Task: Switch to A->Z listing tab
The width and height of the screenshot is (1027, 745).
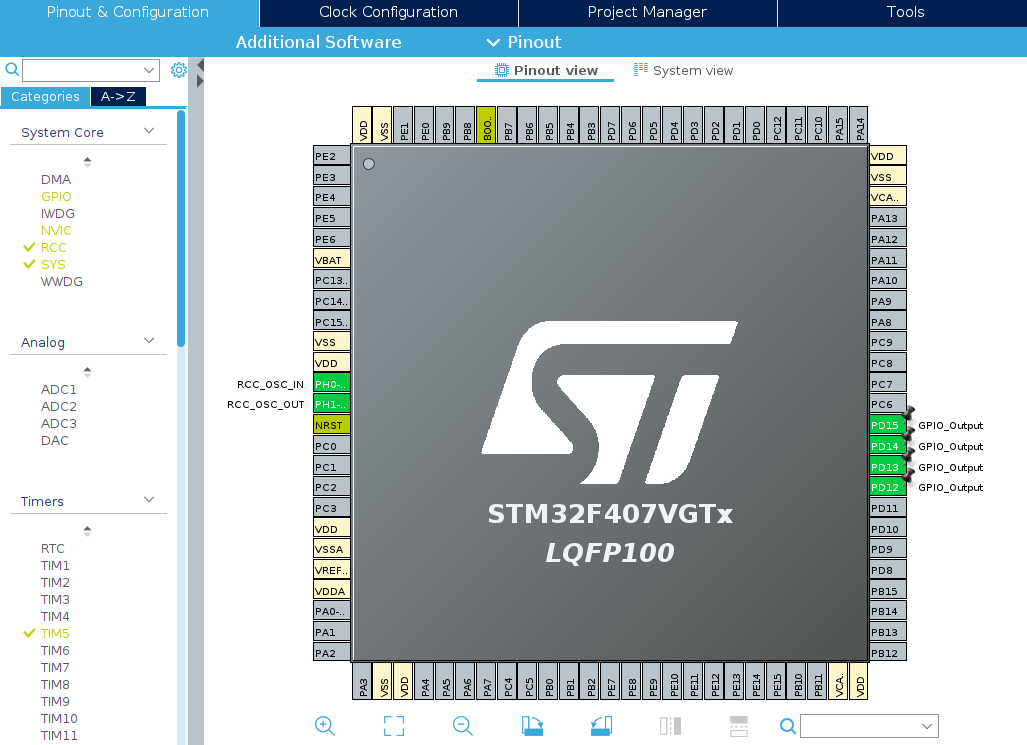Action: tap(118, 96)
